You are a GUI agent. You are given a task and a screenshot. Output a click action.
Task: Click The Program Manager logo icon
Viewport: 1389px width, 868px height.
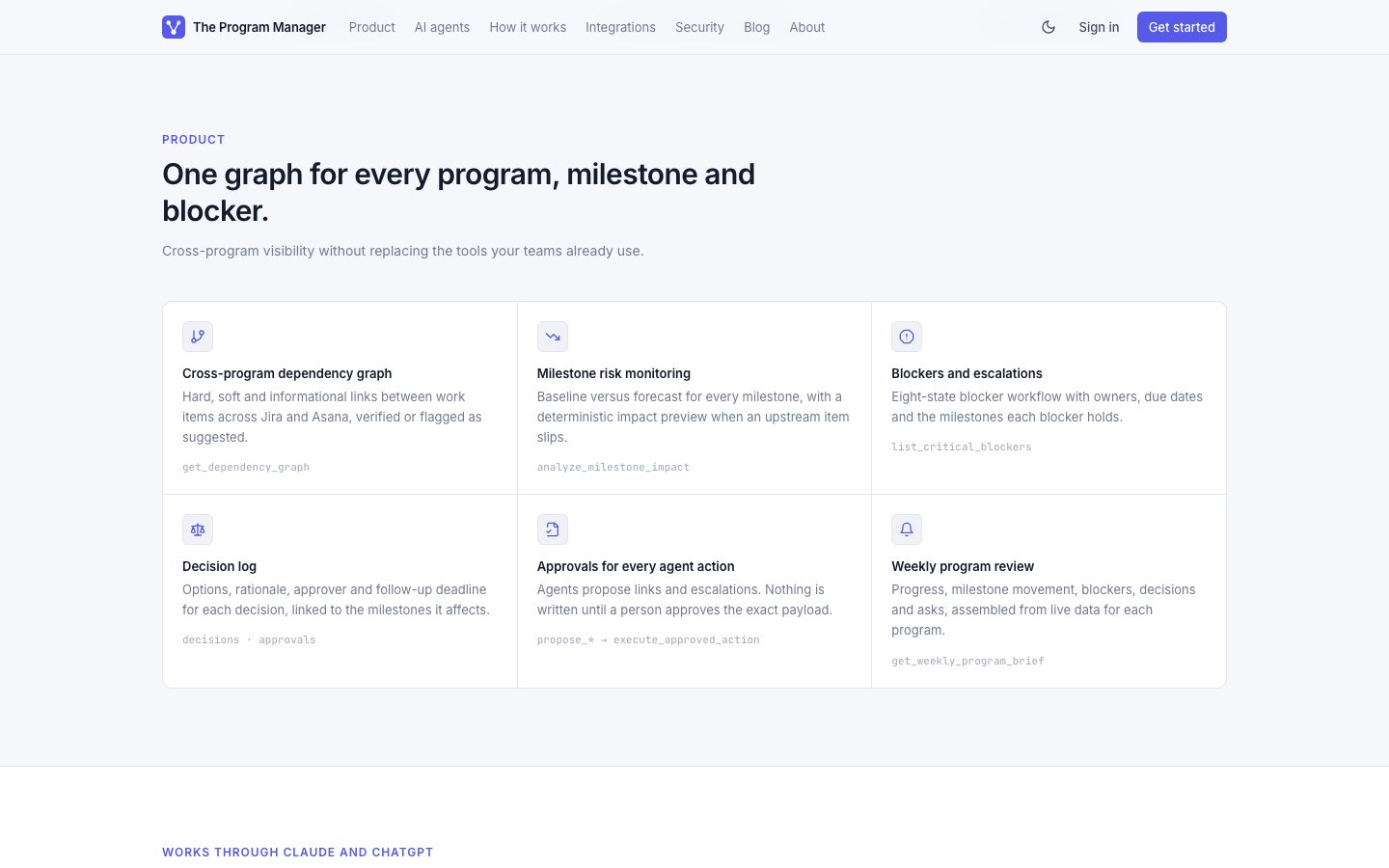174,27
